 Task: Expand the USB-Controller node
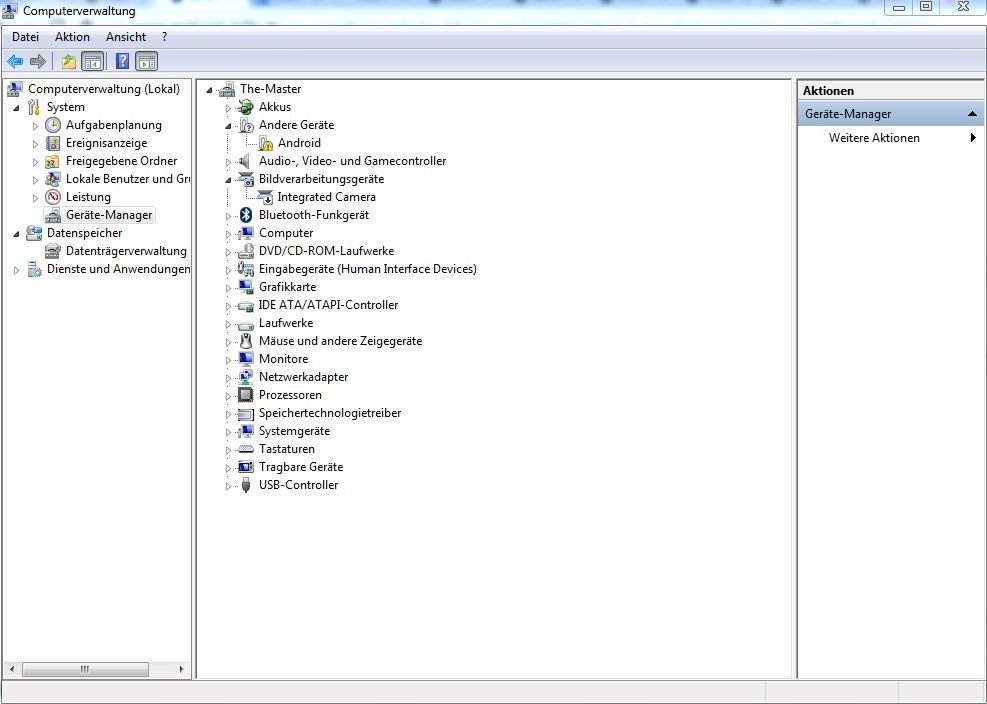click(x=228, y=486)
